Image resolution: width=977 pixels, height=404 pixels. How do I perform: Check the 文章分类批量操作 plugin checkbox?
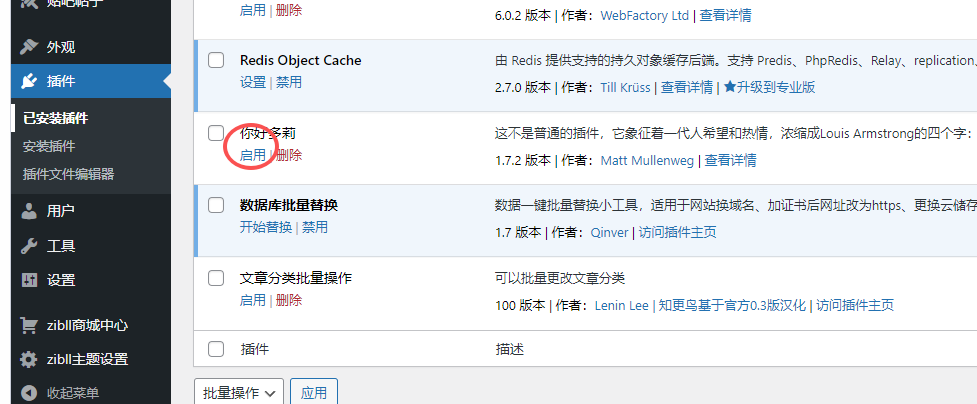[x=216, y=278]
